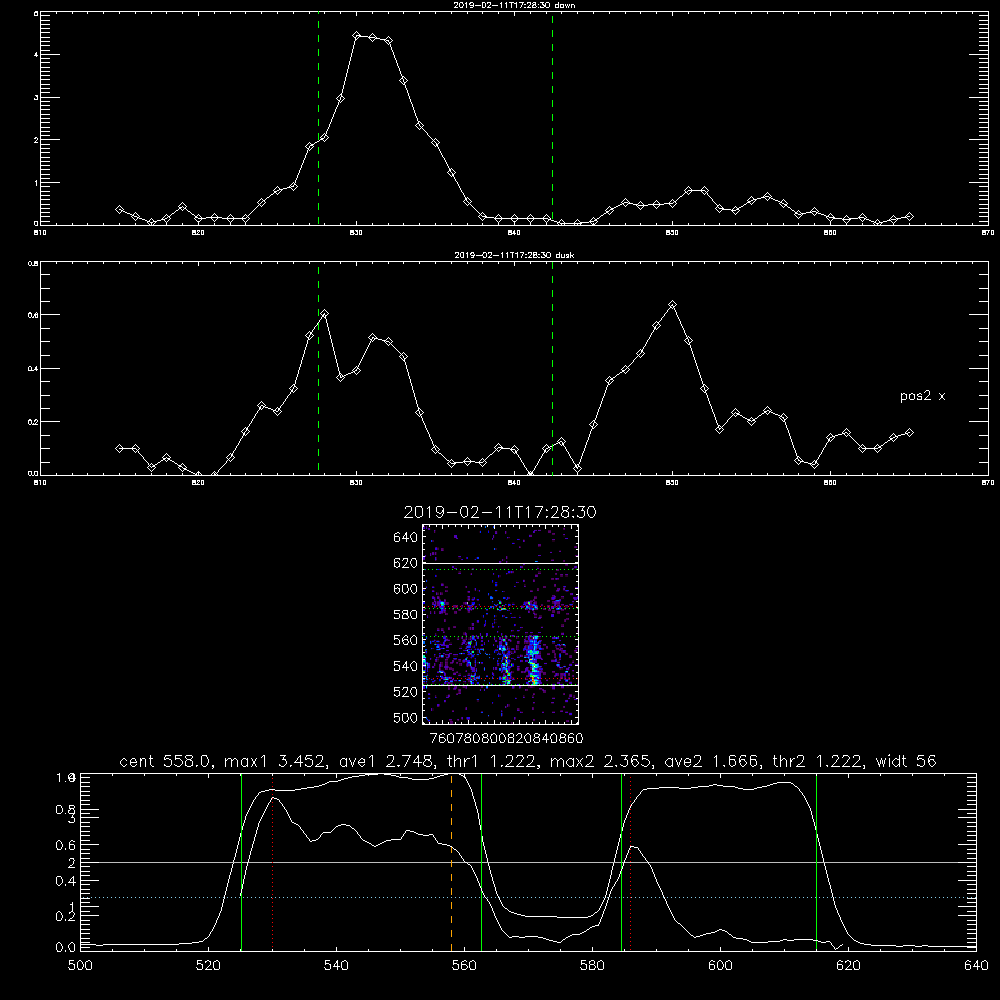This screenshot has height=1000, width=1000.
Task: Click bottom plot x-axis label 540
Action: click(336, 966)
